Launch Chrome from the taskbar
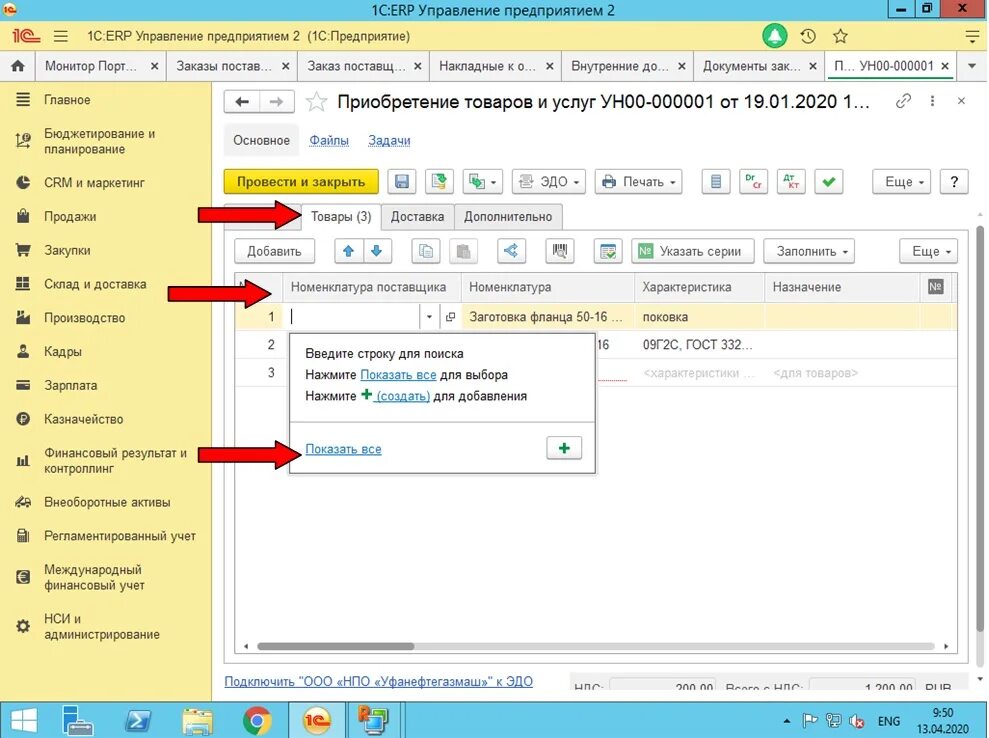989x738 pixels. [x=257, y=721]
